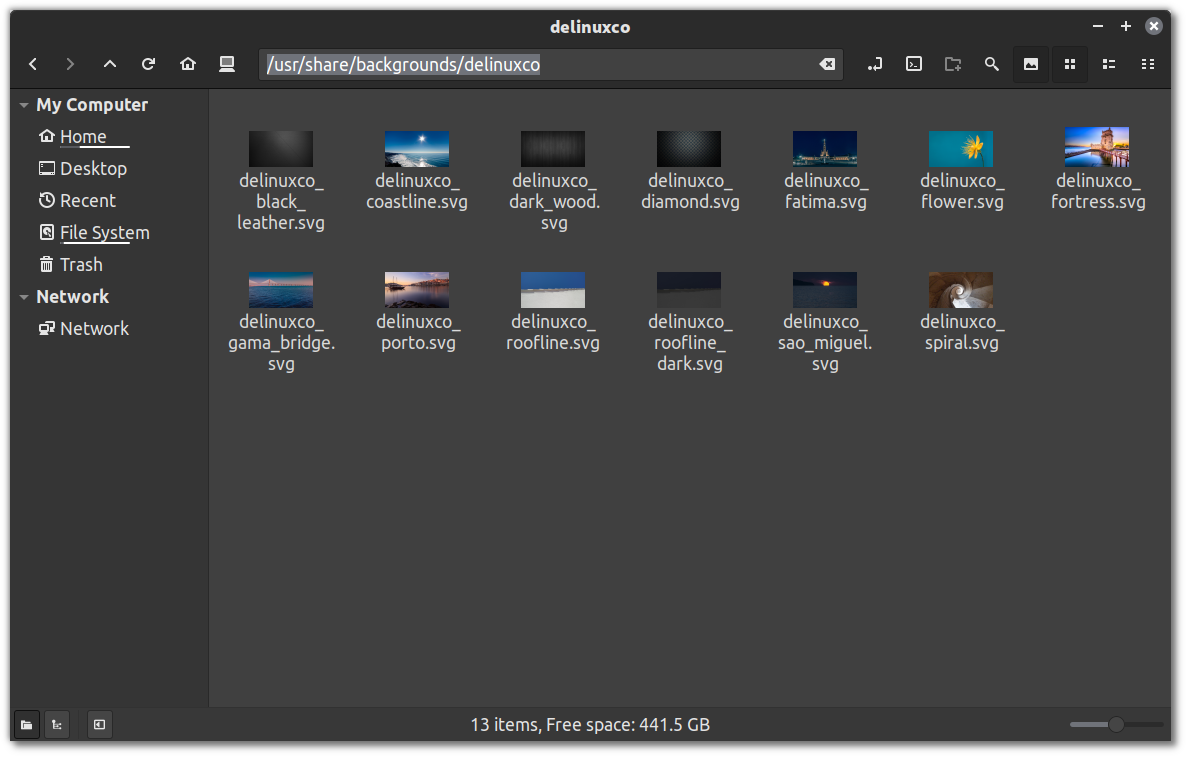Hide the side pane
Image resolution: width=1187 pixels, height=757 pixels.
pos(99,724)
